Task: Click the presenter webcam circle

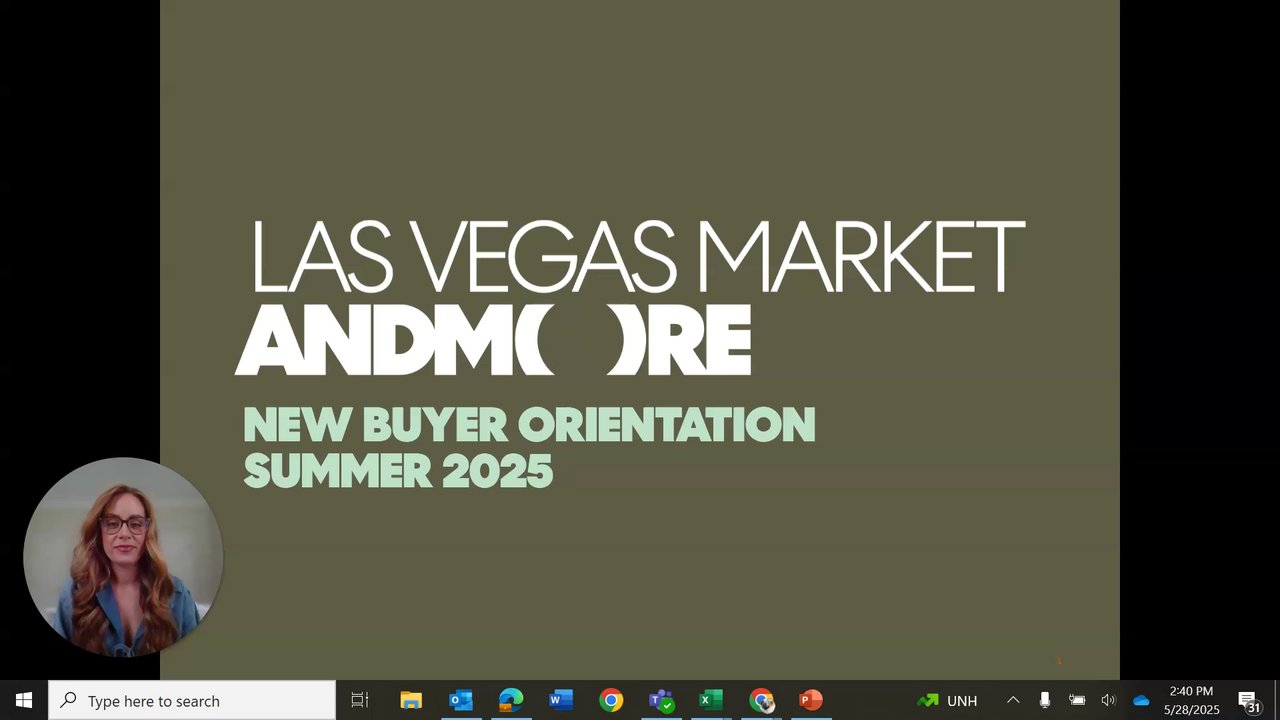Action: pyautogui.click(x=123, y=557)
